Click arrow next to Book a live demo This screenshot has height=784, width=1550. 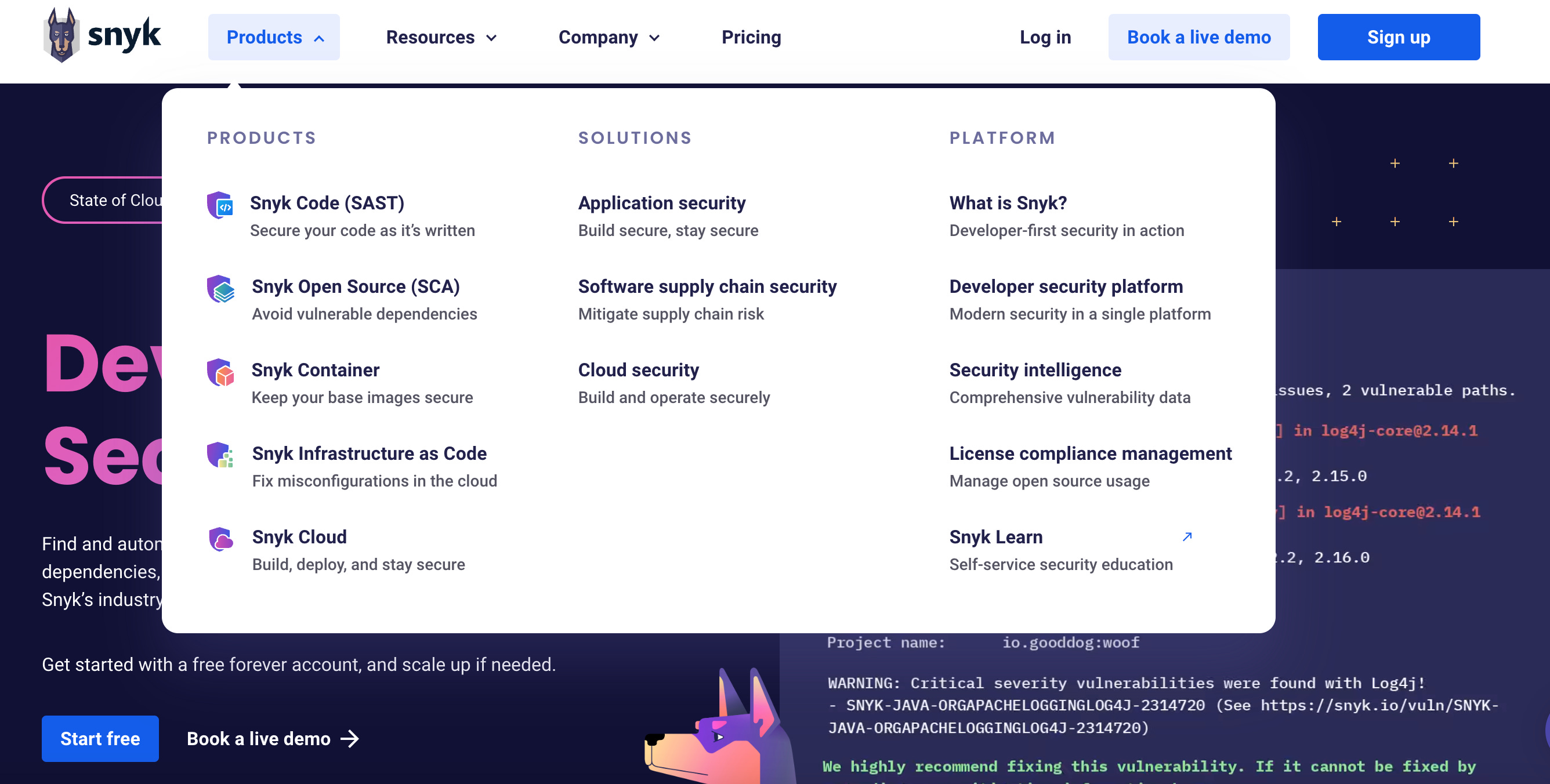coord(350,738)
